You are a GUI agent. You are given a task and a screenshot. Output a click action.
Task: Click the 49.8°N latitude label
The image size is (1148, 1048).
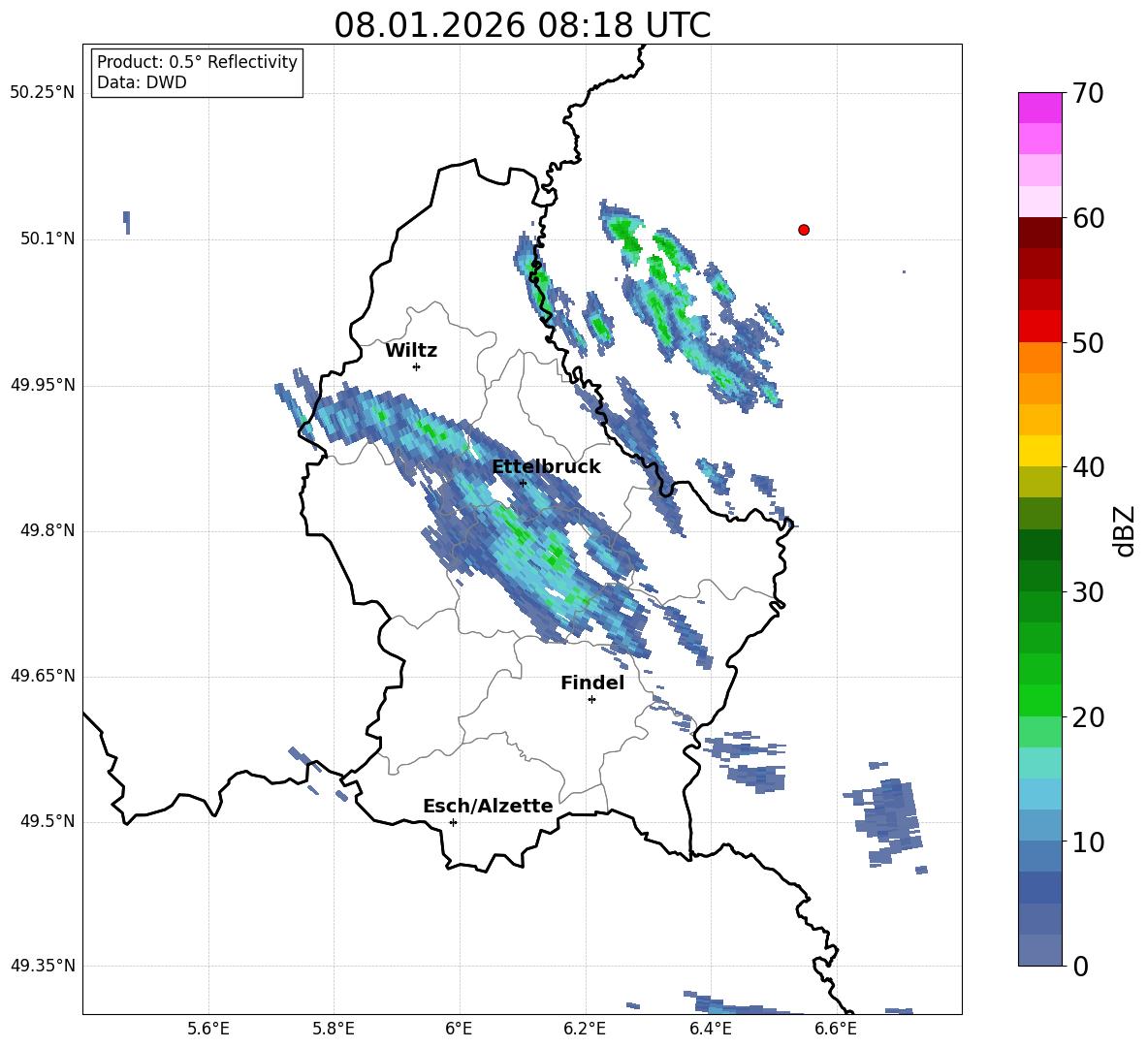coord(48,530)
